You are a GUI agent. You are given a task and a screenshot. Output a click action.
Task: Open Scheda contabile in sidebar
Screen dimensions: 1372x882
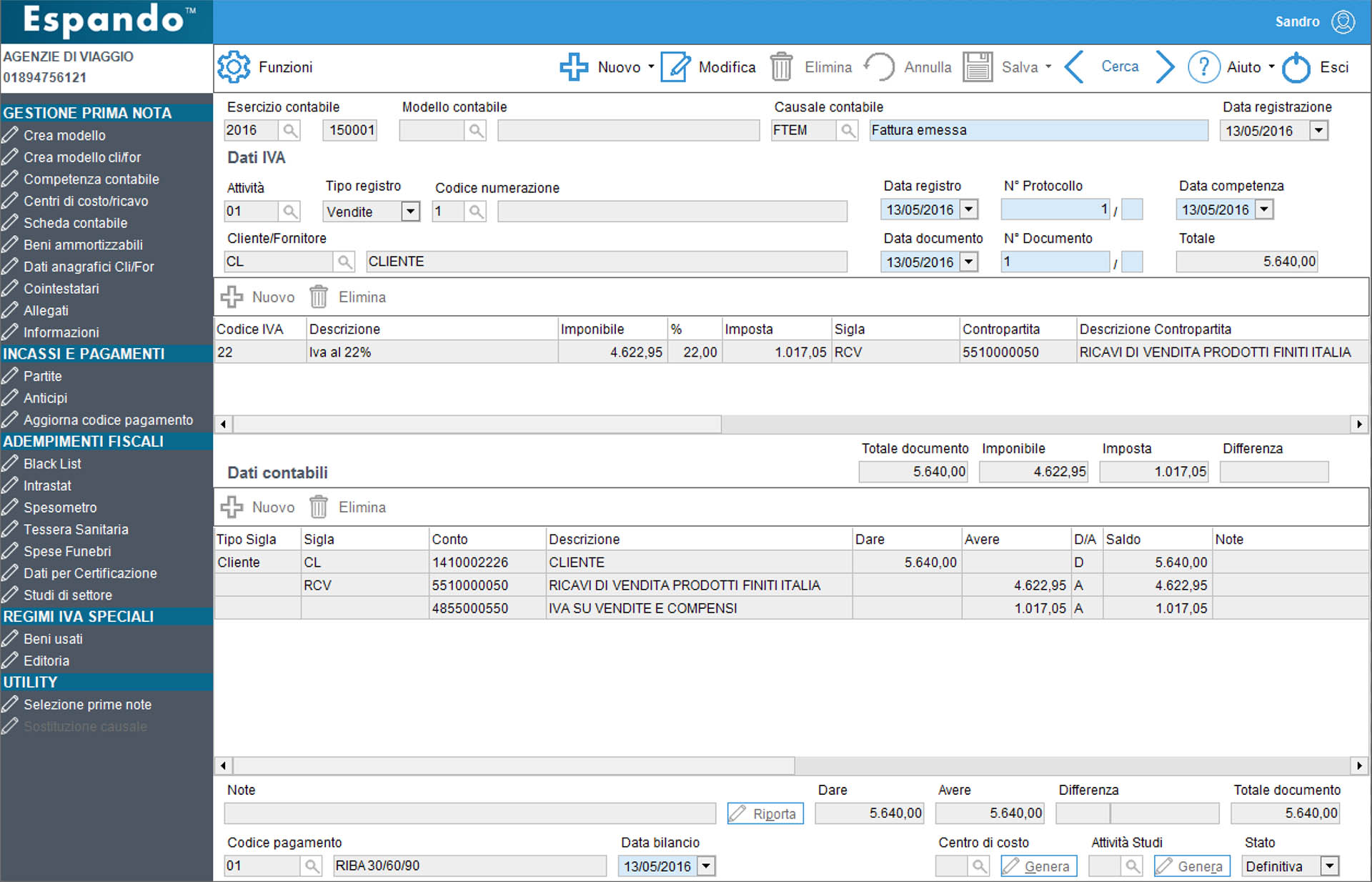click(75, 223)
